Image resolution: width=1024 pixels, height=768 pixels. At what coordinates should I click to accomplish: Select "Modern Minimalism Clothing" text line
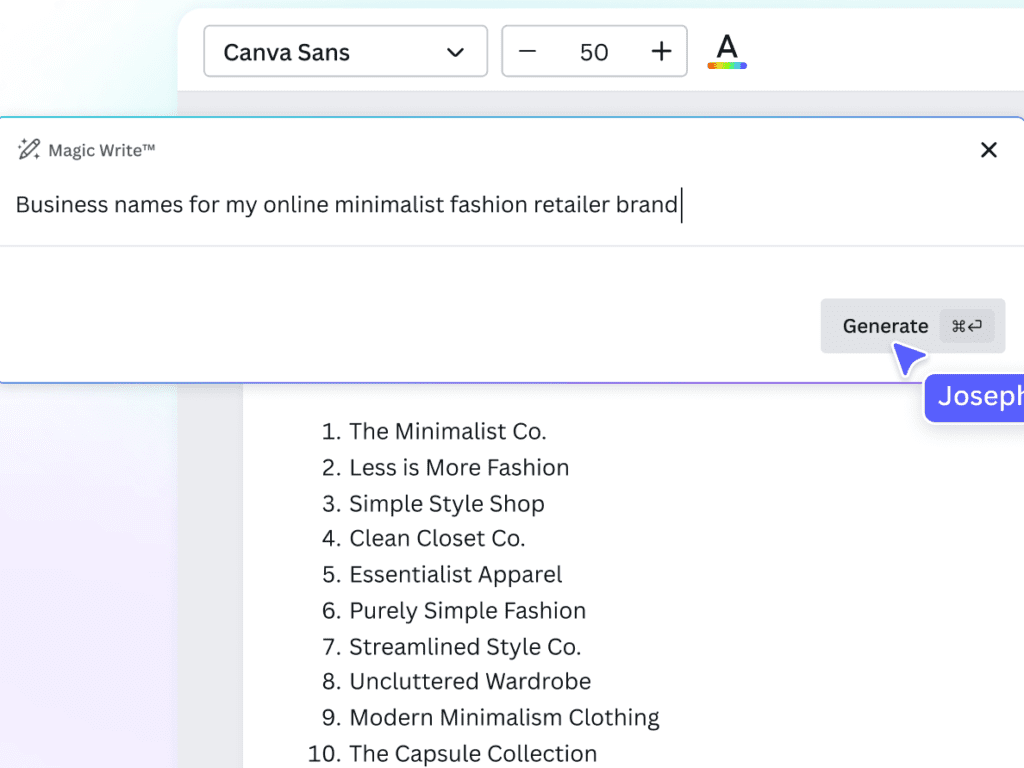504,718
